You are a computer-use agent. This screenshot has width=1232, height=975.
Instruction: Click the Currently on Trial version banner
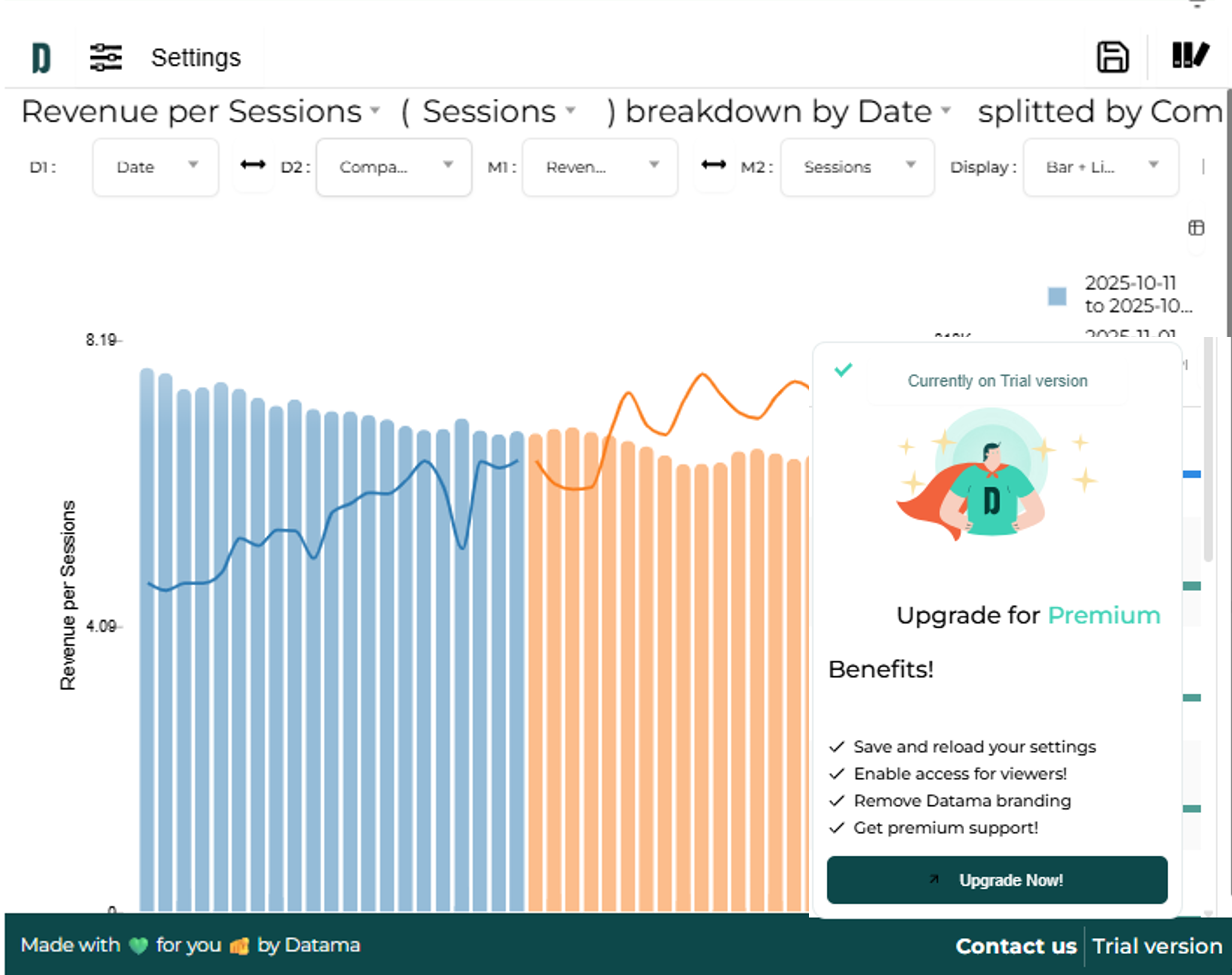coord(997,381)
